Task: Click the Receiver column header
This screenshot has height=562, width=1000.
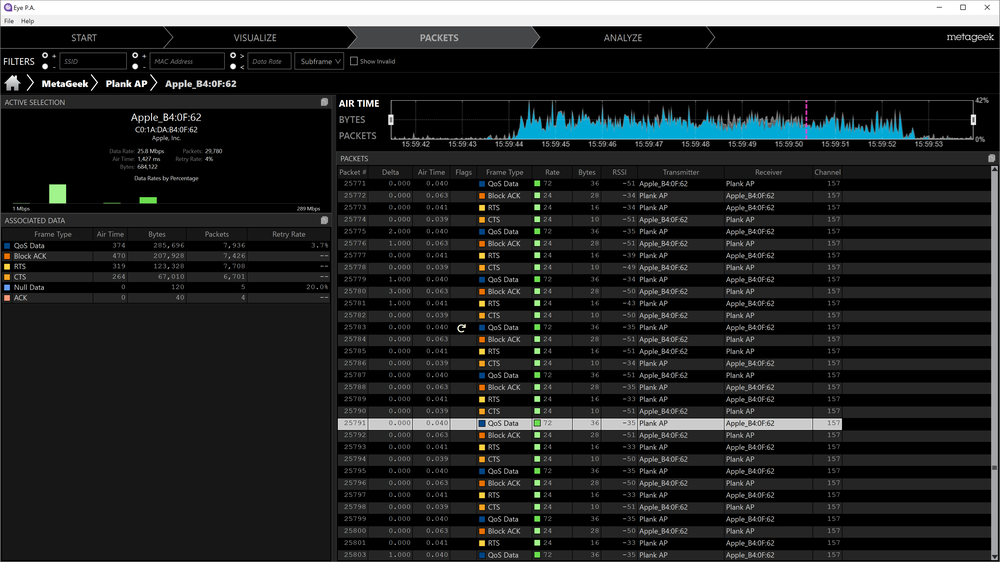Action: coord(768,172)
